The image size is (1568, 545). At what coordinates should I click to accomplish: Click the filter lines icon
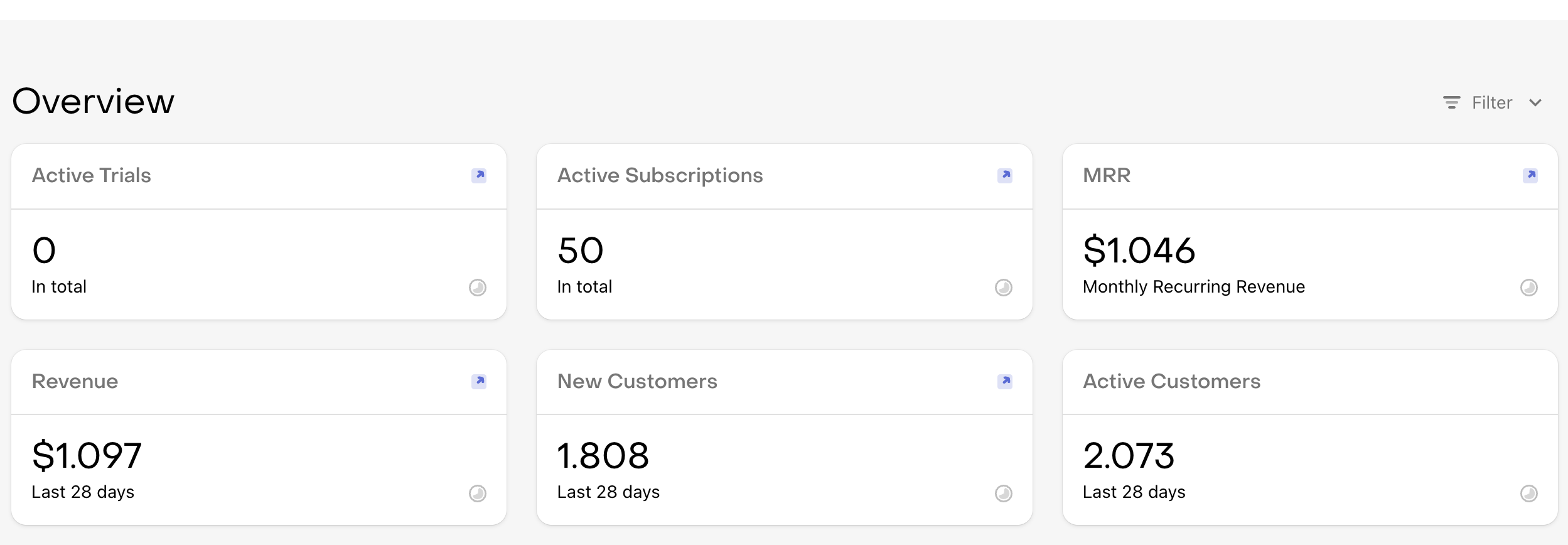[x=1451, y=102]
